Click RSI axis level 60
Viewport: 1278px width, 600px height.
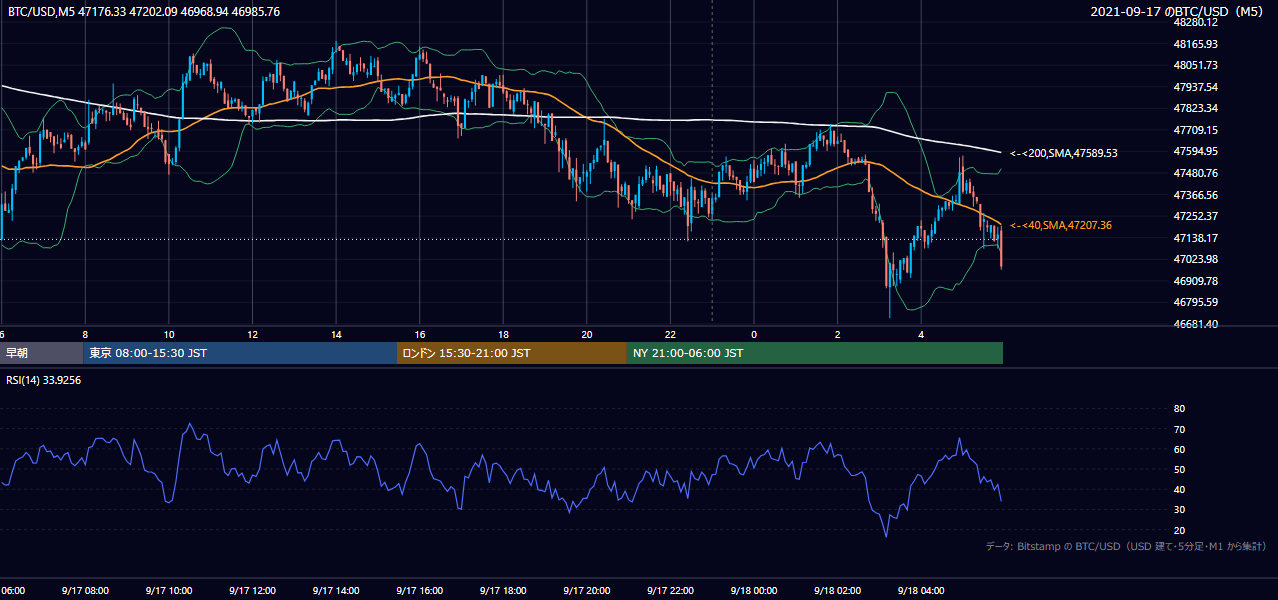(x=1179, y=449)
